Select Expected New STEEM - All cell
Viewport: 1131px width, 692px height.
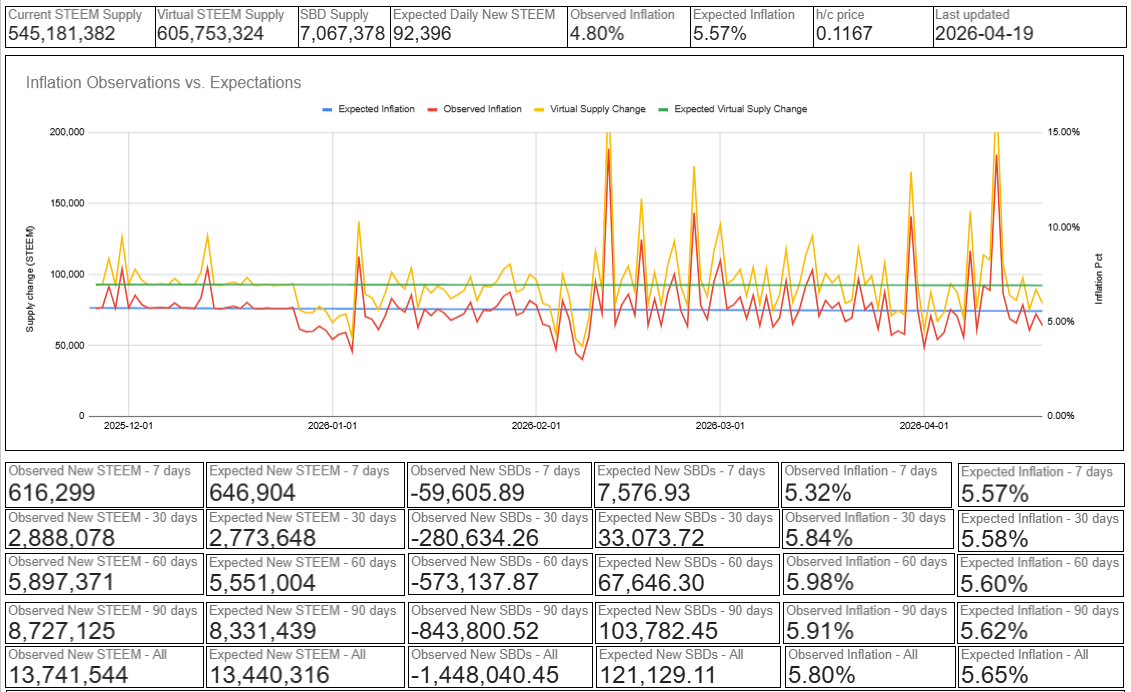point(305,667)
